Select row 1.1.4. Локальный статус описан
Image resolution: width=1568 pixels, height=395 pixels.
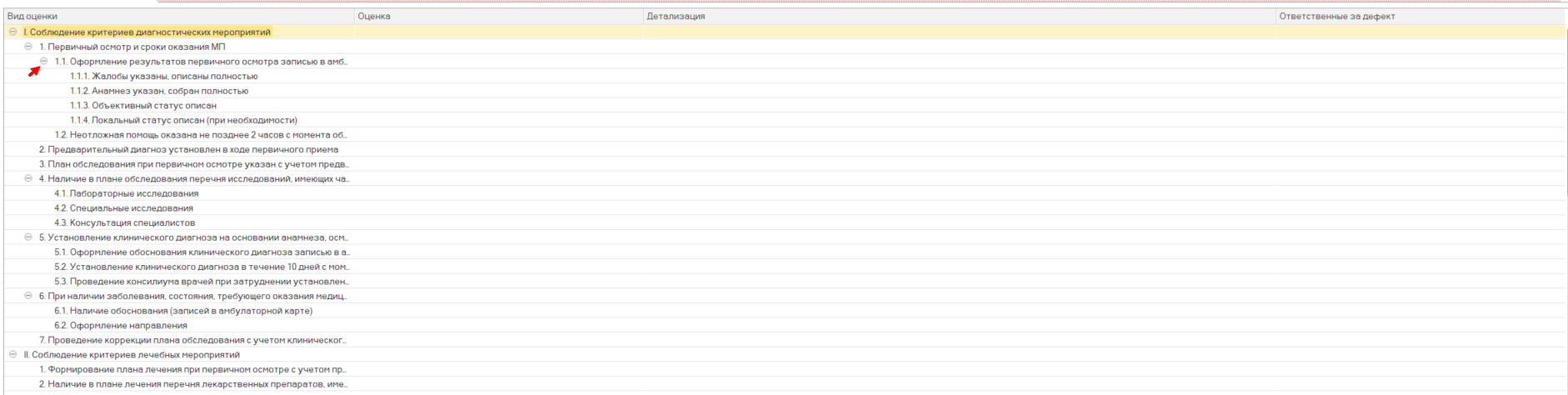[183, 120]
